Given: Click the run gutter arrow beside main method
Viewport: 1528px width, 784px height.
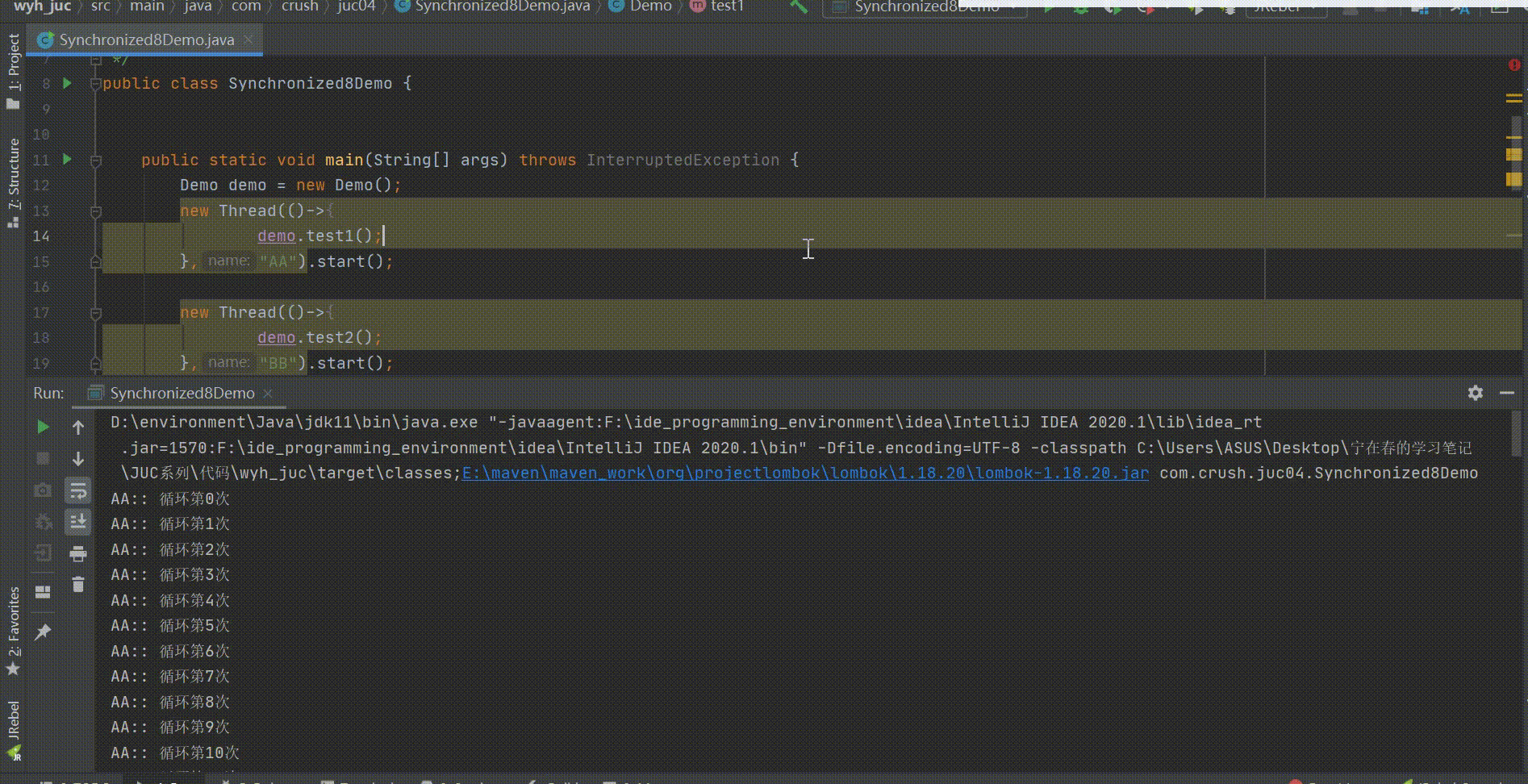Looking at the screenshot, I should 68,160.
